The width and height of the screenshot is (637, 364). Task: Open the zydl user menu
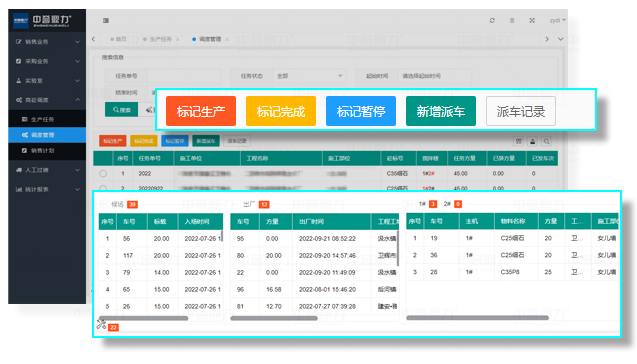click(x=557, y=20)
